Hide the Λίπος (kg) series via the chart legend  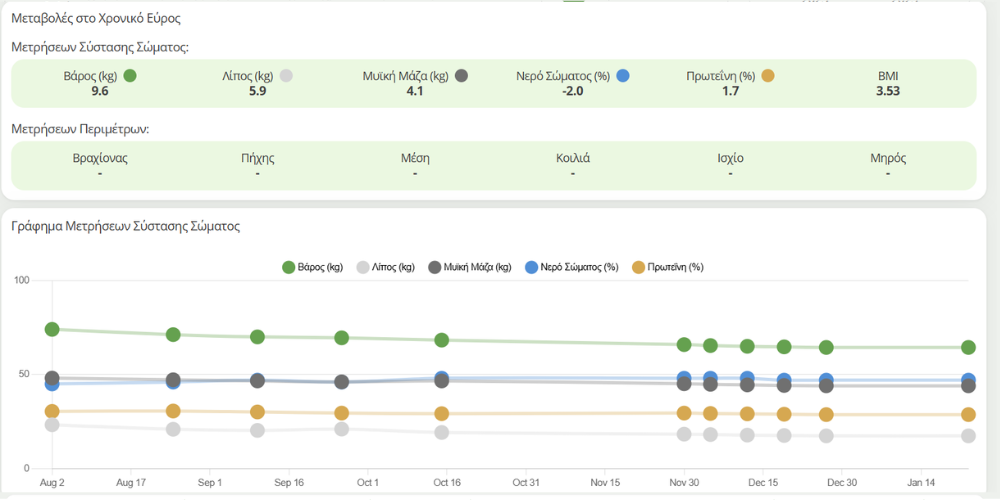point(385,267)
